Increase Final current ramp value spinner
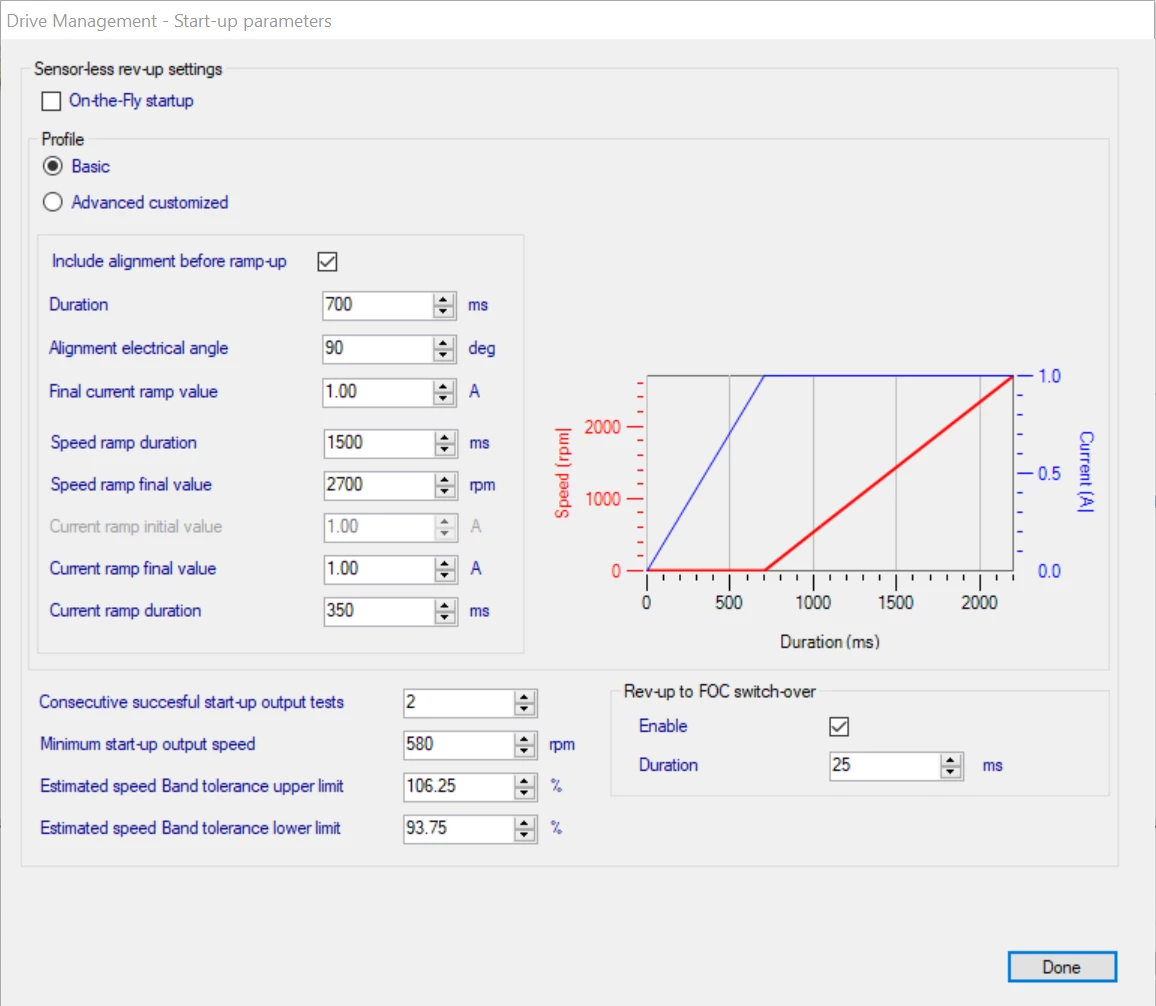 [443, 386]
